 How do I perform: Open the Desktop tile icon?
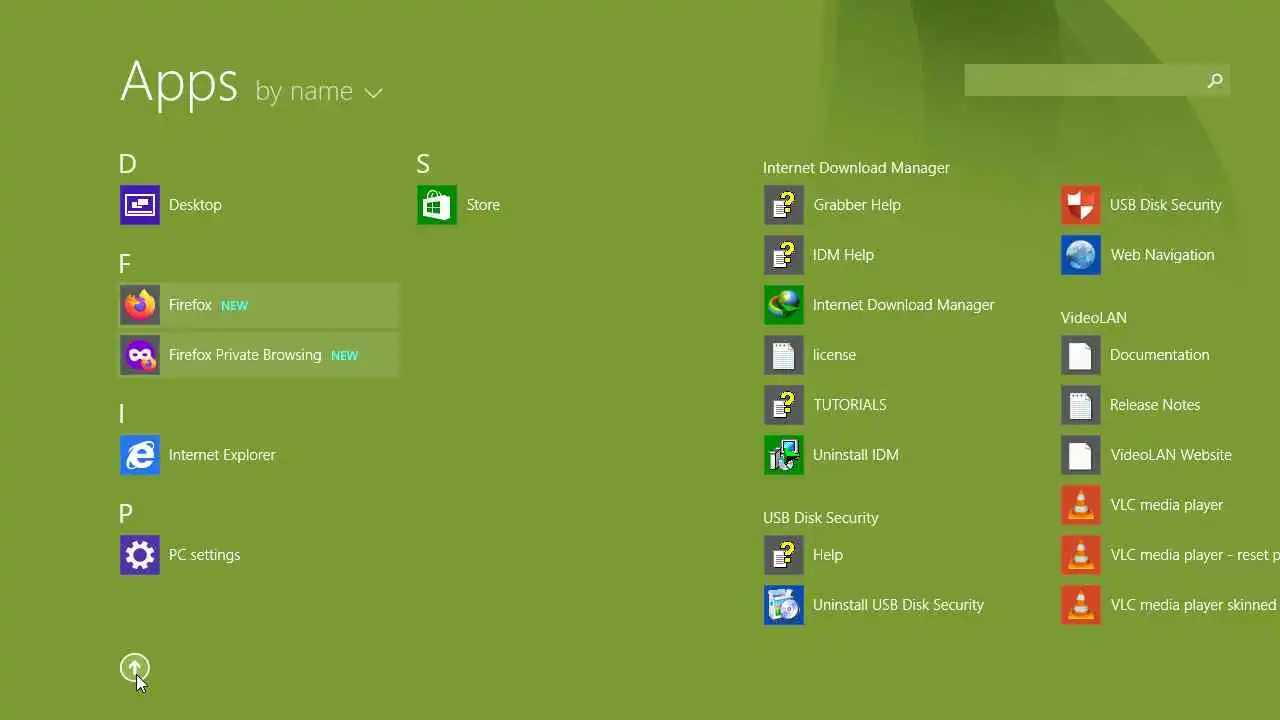[x=140, y=205]
